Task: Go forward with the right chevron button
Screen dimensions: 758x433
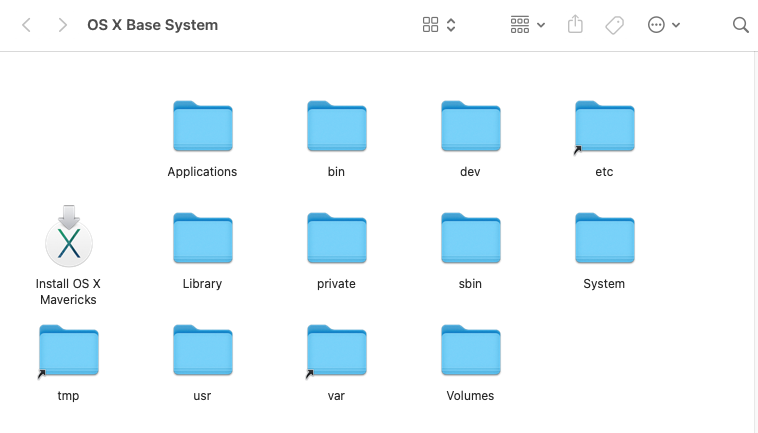Action: [x=62, y=25]
